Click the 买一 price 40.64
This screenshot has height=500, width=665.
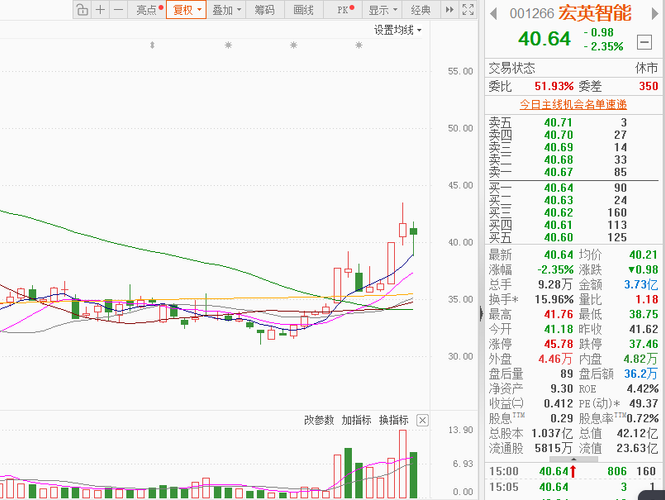point(558,188)
